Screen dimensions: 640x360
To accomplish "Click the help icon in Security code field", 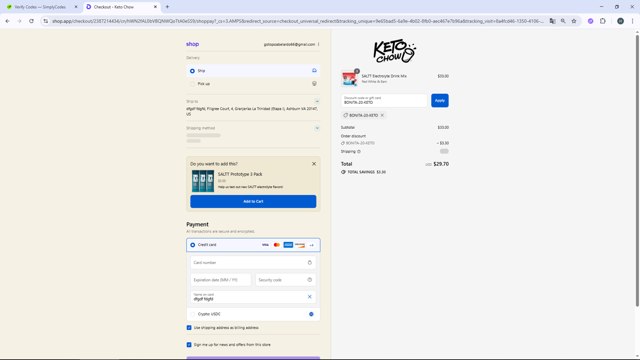I will pyautogui.click(x=309, y=280).
